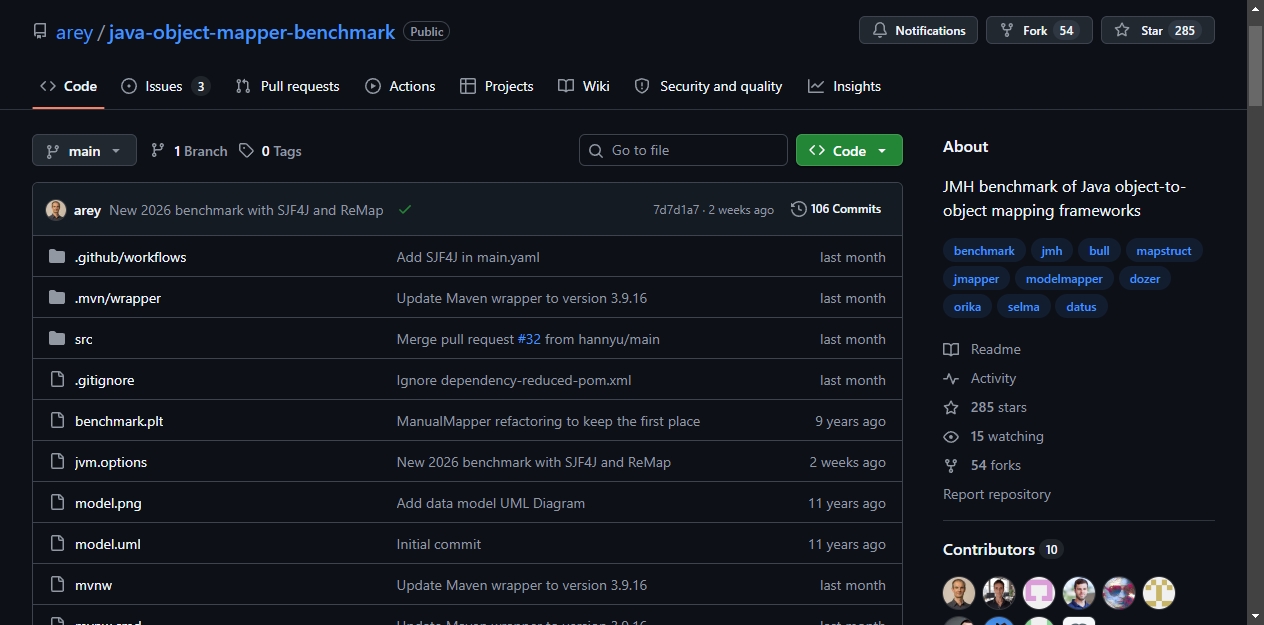The image size is (1264, 625).
Task: Click arey's avatar in latest commit row
Action: tap(56, 210)
